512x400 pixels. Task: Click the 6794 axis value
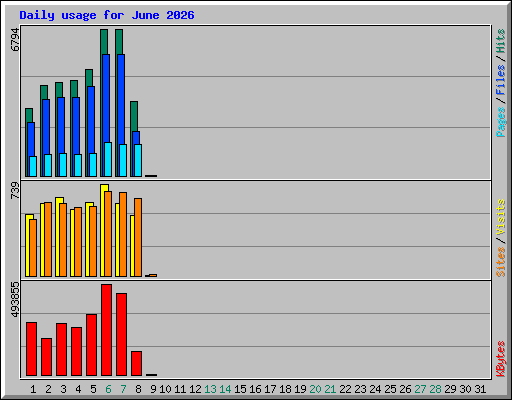coord(15,40)
